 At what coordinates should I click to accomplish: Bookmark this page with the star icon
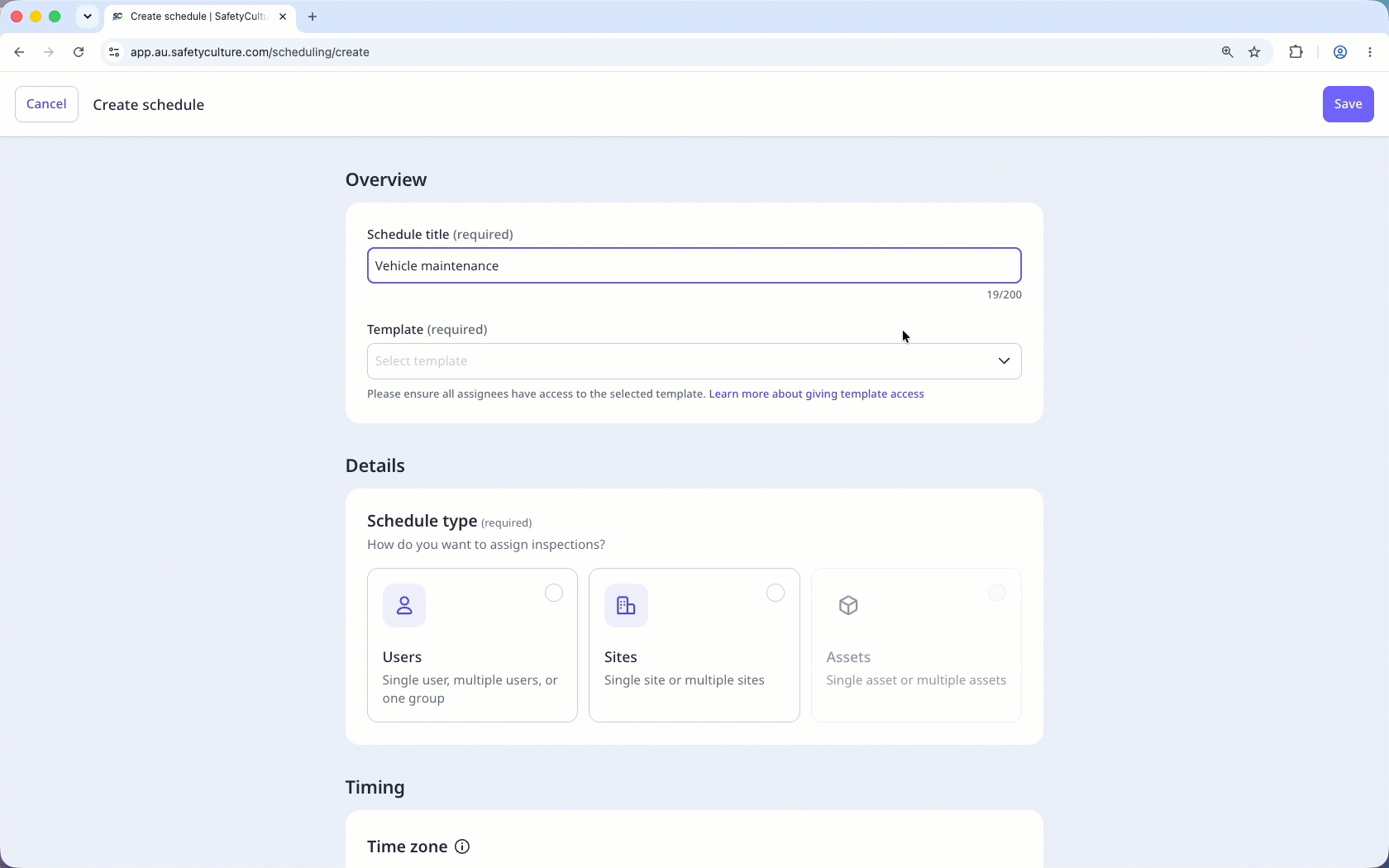pyautogui.click(x=1254, y=52)
